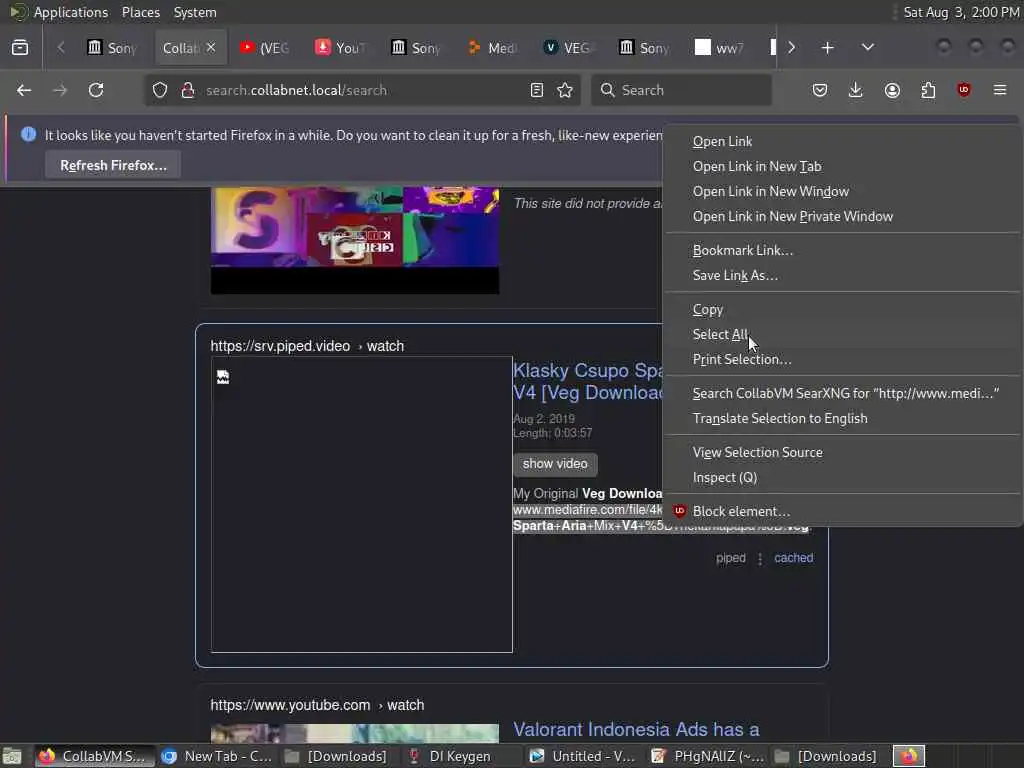Open Firefox View icon left of tabs

(20, 47)
